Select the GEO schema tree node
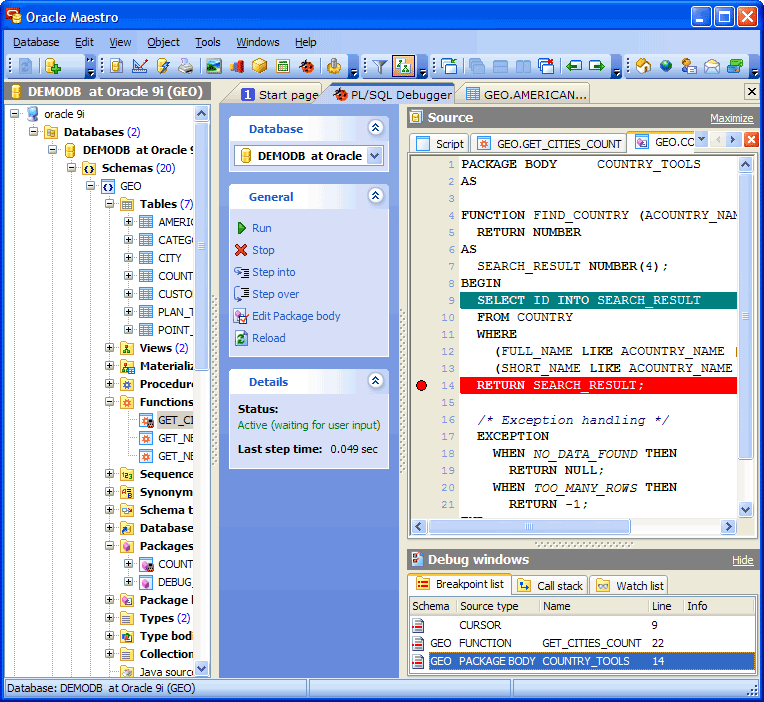Screen dimensions: 764x702 coord(130,186)
